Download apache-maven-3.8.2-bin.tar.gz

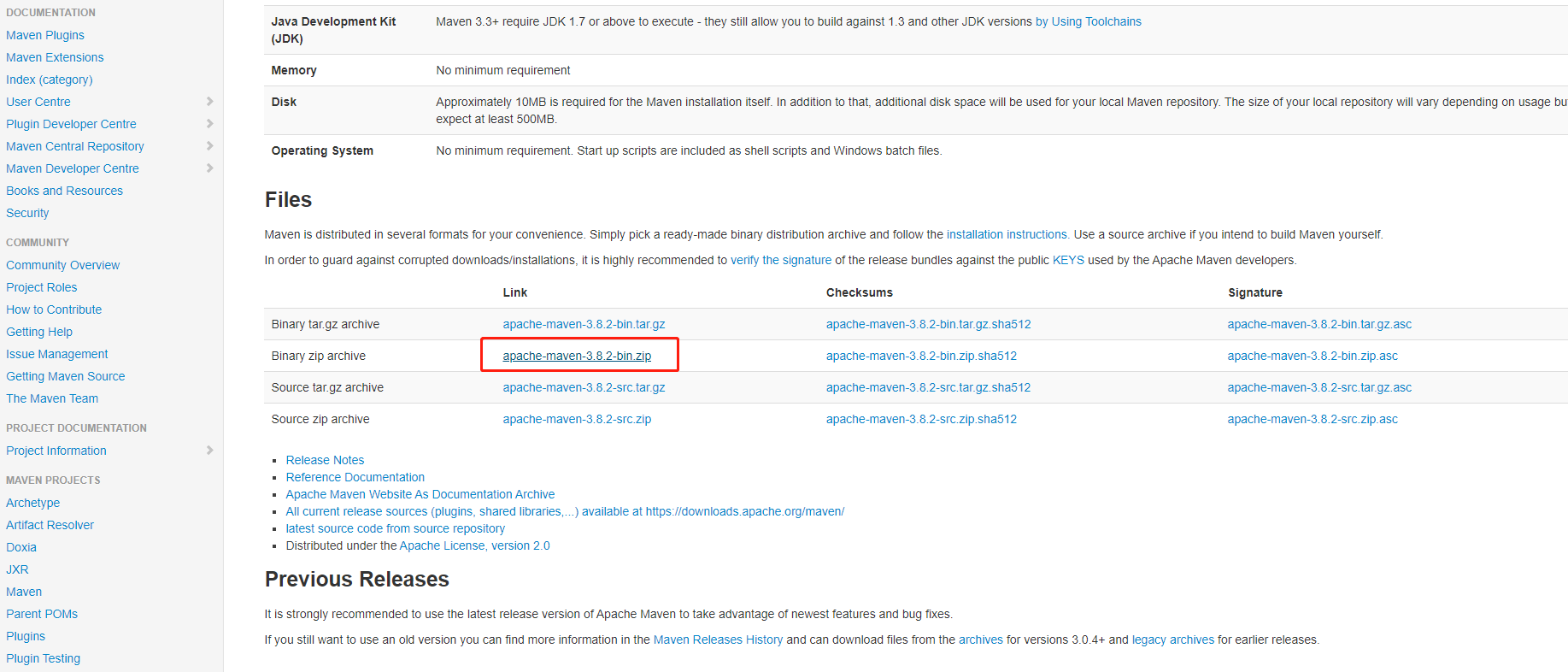[x=584, y=324]
